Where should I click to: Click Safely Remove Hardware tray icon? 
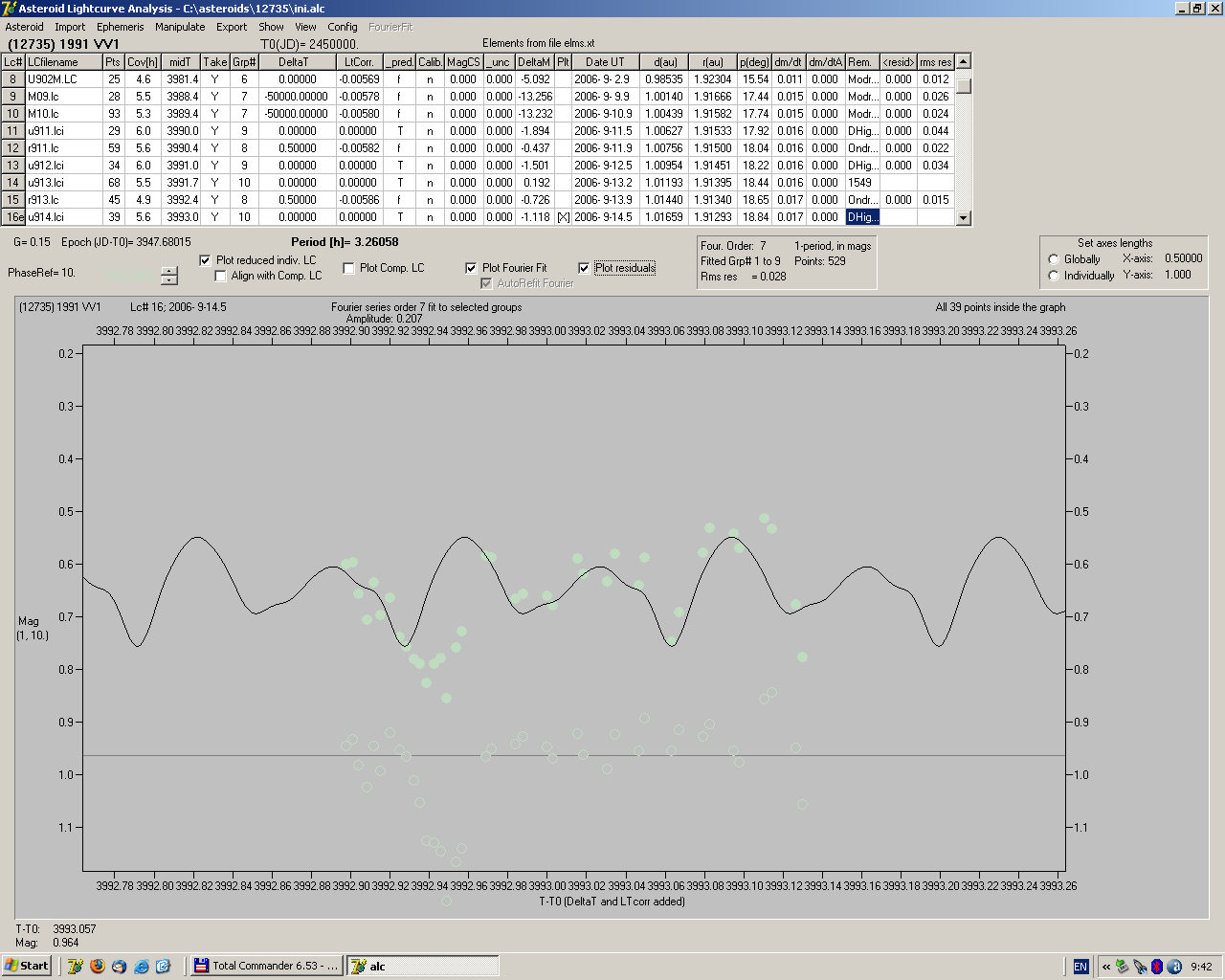(1123, 967)
